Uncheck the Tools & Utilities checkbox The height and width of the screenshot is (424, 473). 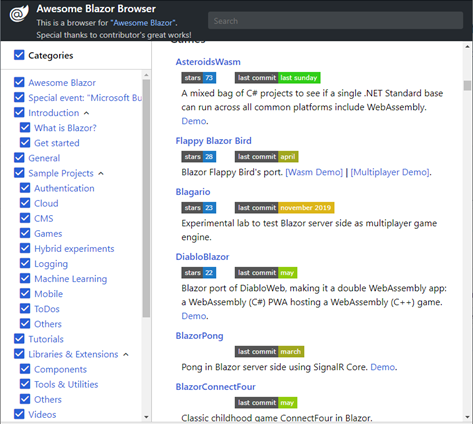(x=25, y=384)
